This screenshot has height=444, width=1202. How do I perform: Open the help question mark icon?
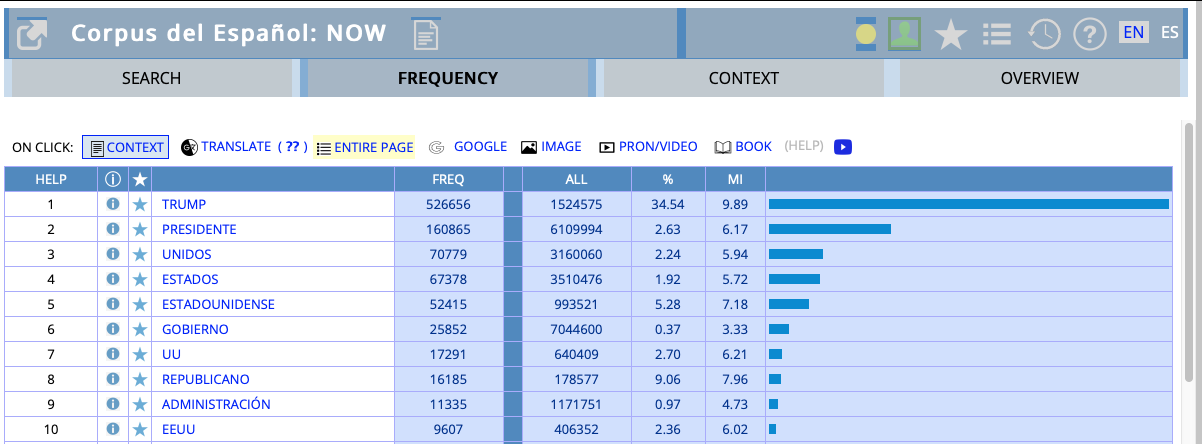coord(1089,34)
